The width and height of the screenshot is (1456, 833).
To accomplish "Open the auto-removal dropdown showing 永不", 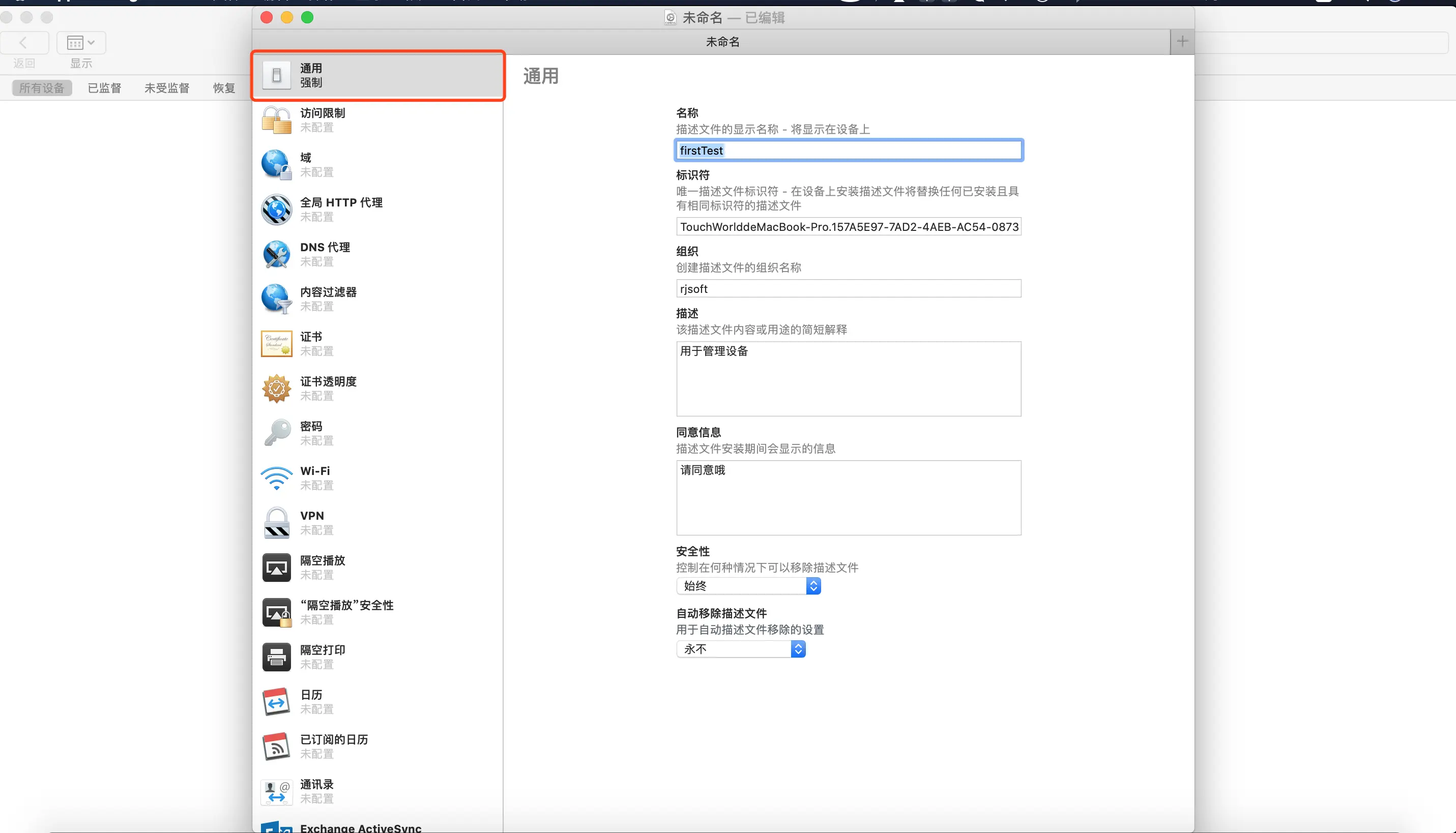I will [x=741, y=649].
